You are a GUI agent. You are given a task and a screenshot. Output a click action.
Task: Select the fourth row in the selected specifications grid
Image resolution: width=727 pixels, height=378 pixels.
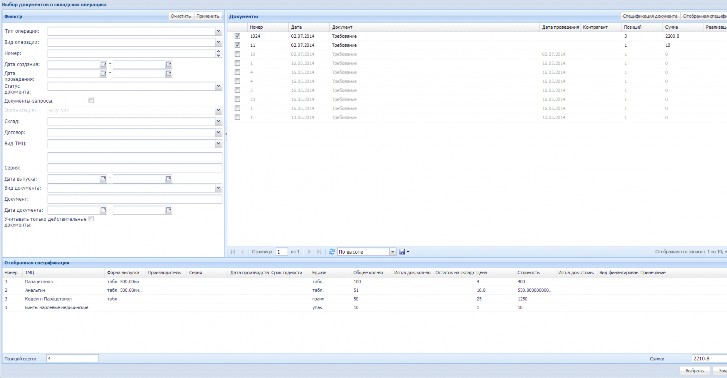[364, 308]
